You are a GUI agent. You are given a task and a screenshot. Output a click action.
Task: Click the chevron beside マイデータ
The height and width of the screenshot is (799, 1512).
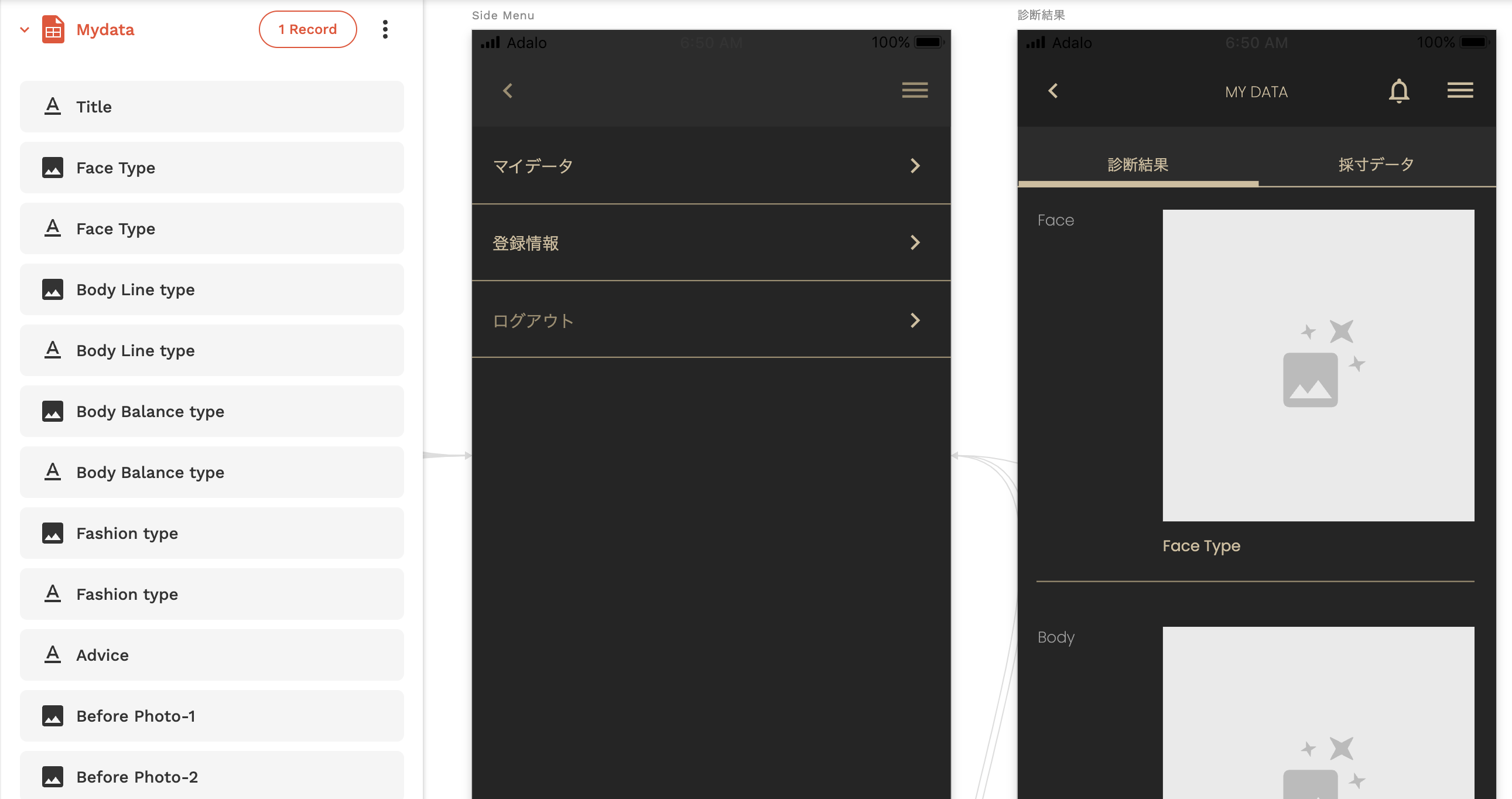[x=915, y=166]
